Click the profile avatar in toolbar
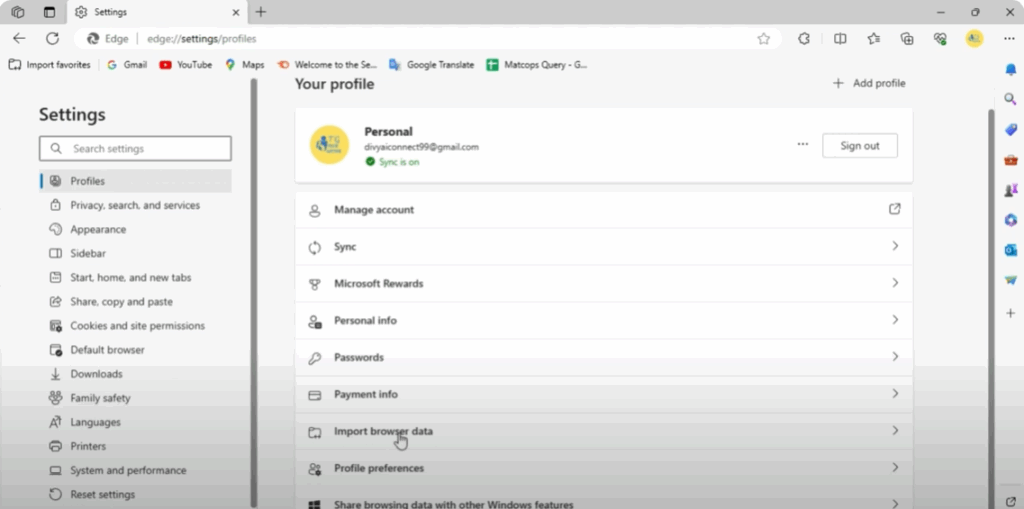 974,39
